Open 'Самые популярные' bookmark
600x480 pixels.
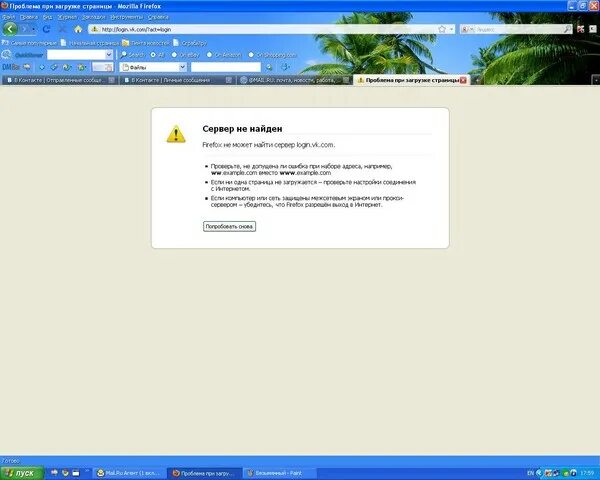click(29, 43)
